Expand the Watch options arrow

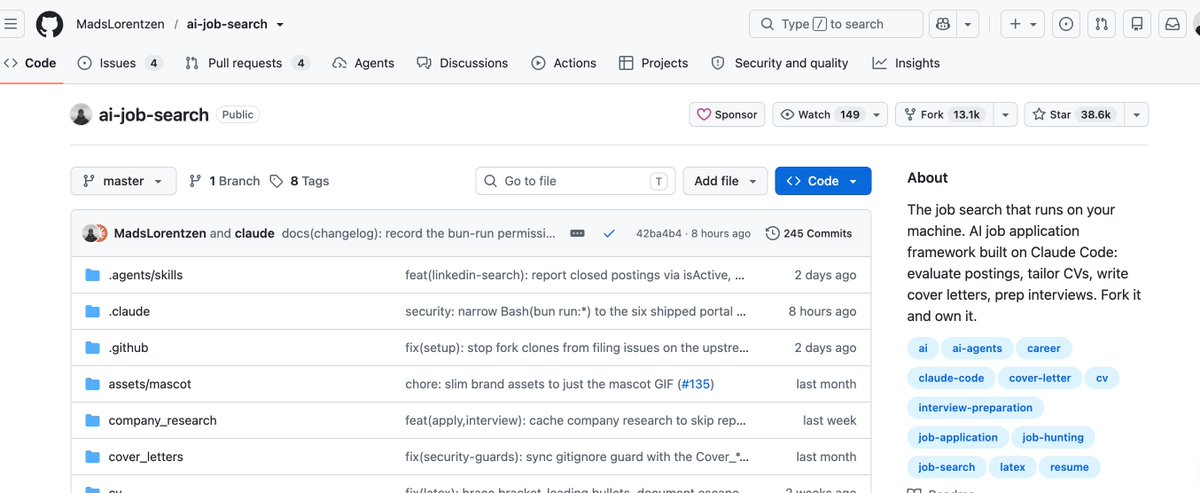click(x=877, y=115)
